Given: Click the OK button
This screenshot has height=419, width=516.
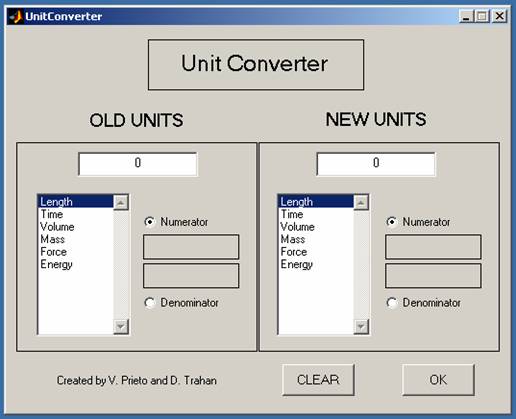Looking at the screenshot, I should coord(438,380).
